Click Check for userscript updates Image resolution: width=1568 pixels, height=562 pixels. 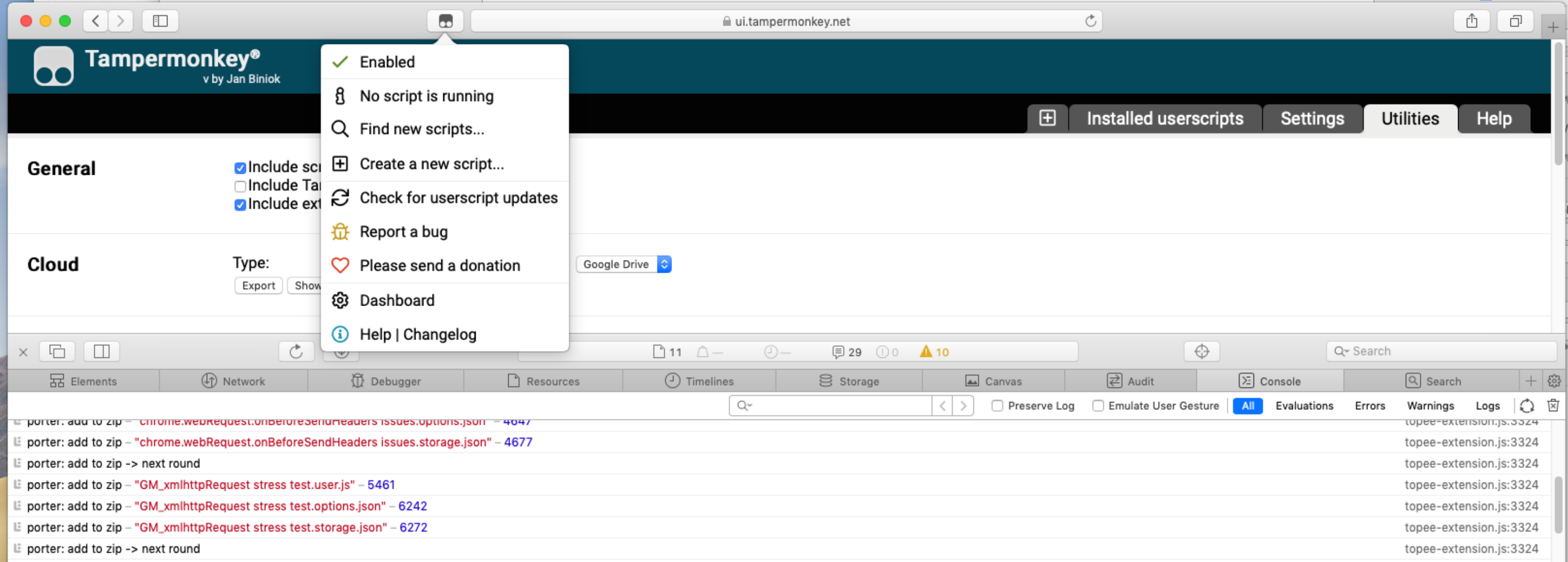tap(444, 198)
